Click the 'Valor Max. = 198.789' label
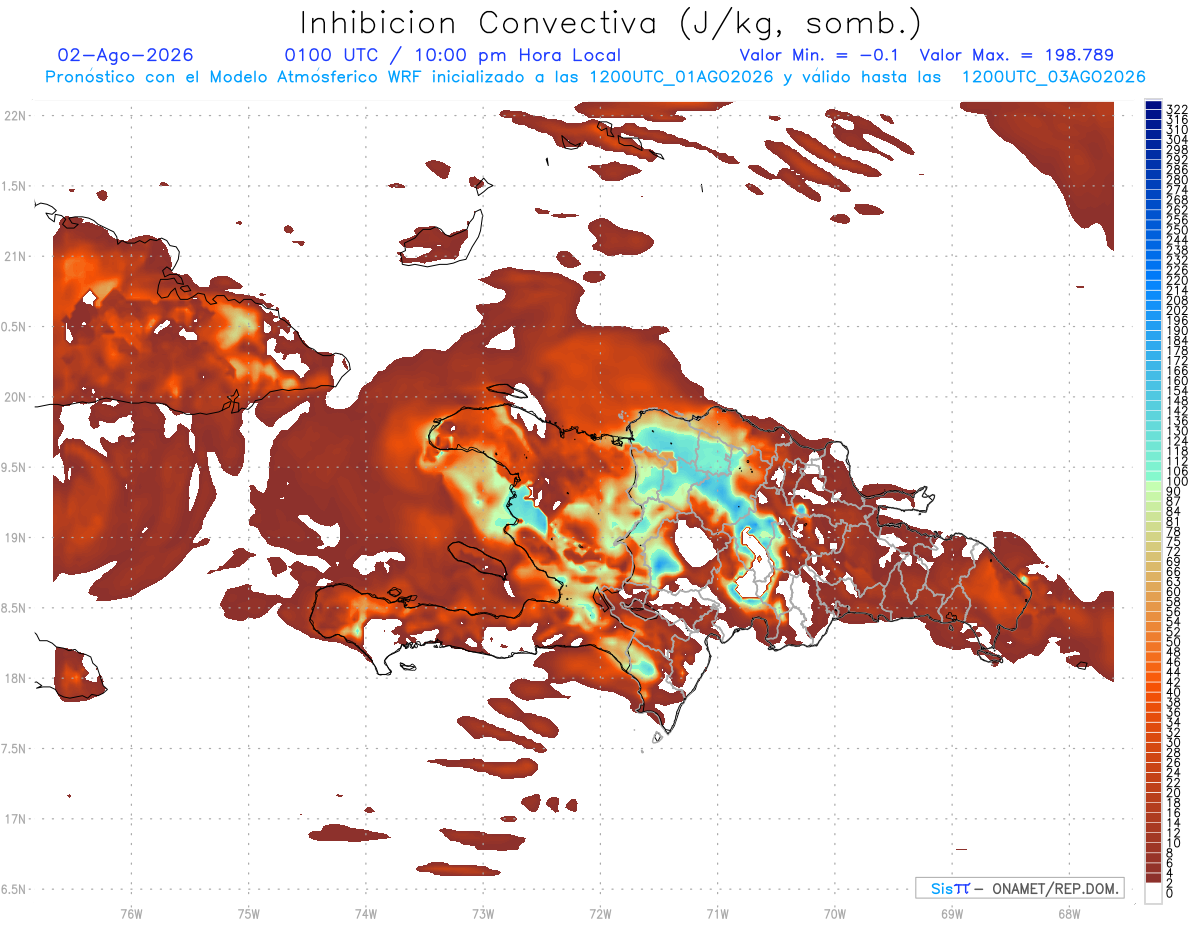 pos(1016,55)
